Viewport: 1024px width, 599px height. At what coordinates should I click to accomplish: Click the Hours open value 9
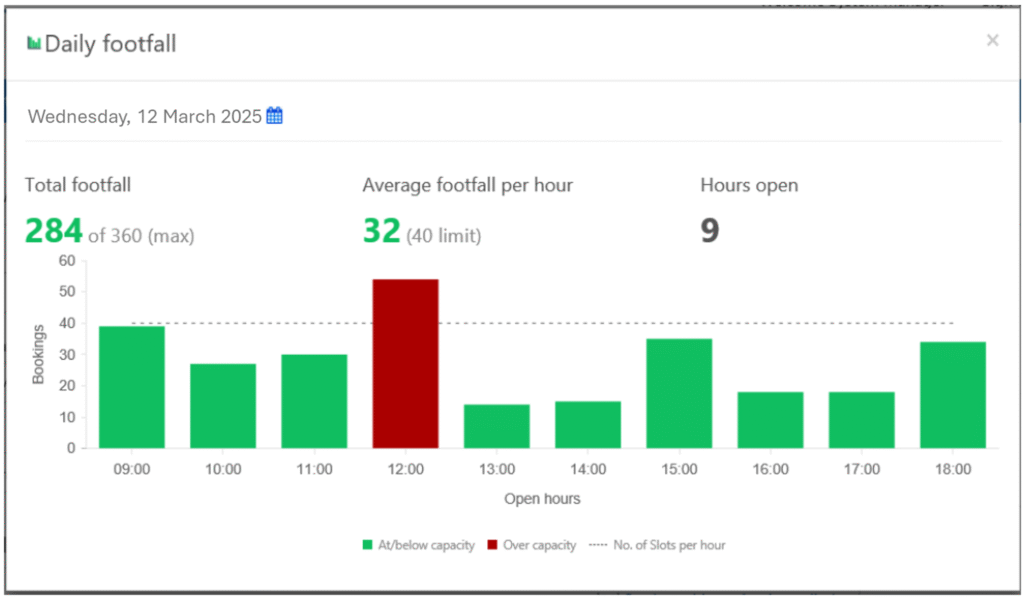click(x=710, y=231)
